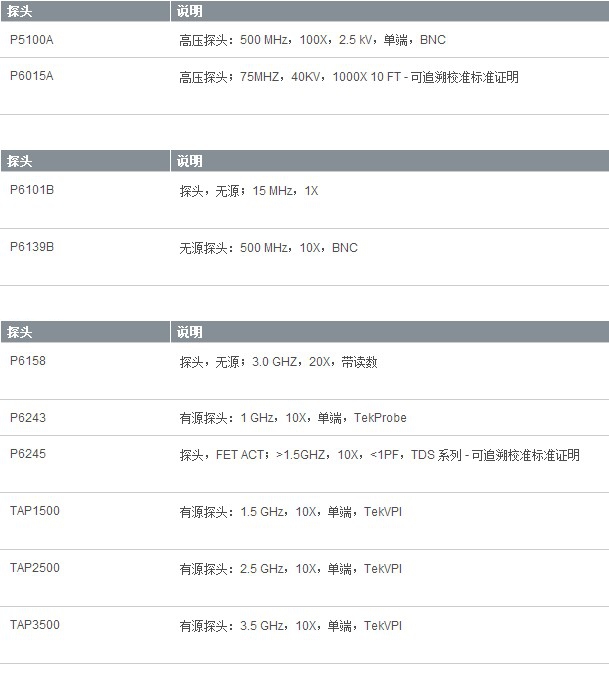Select the P6243 active probe

[28, 417]
